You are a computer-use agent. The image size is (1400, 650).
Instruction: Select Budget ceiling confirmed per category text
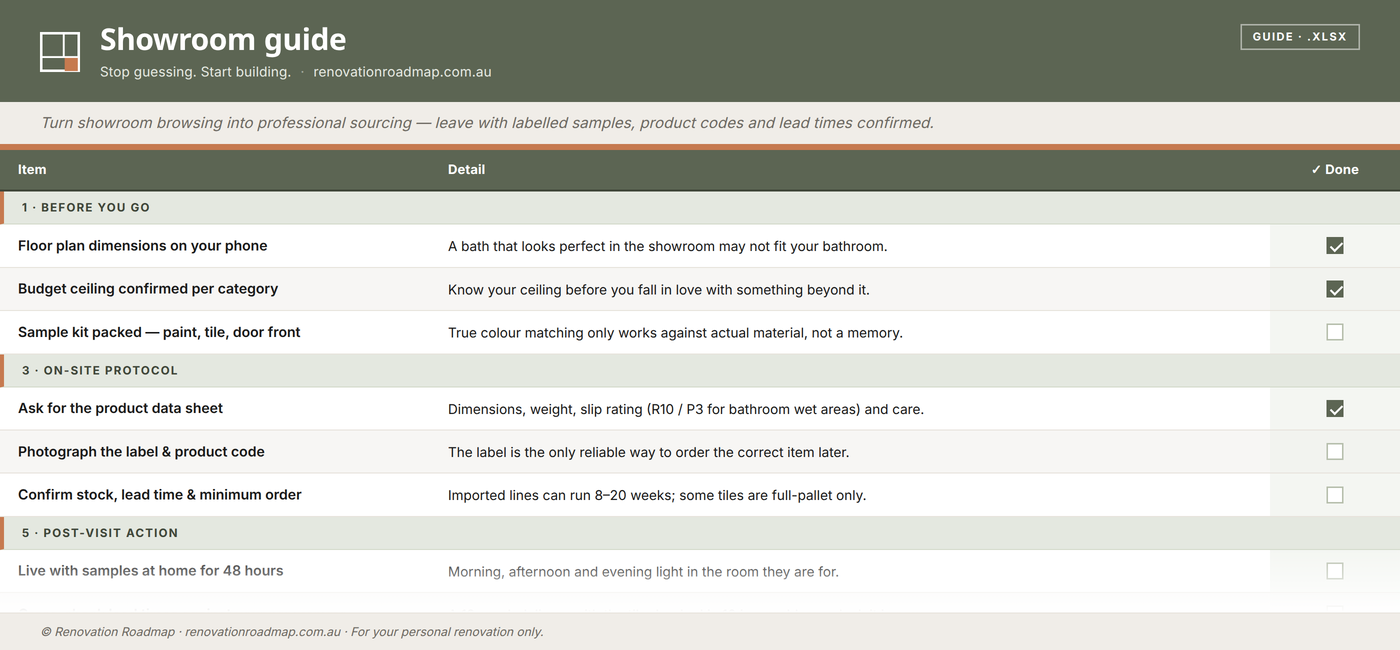(x=148, y=289)
